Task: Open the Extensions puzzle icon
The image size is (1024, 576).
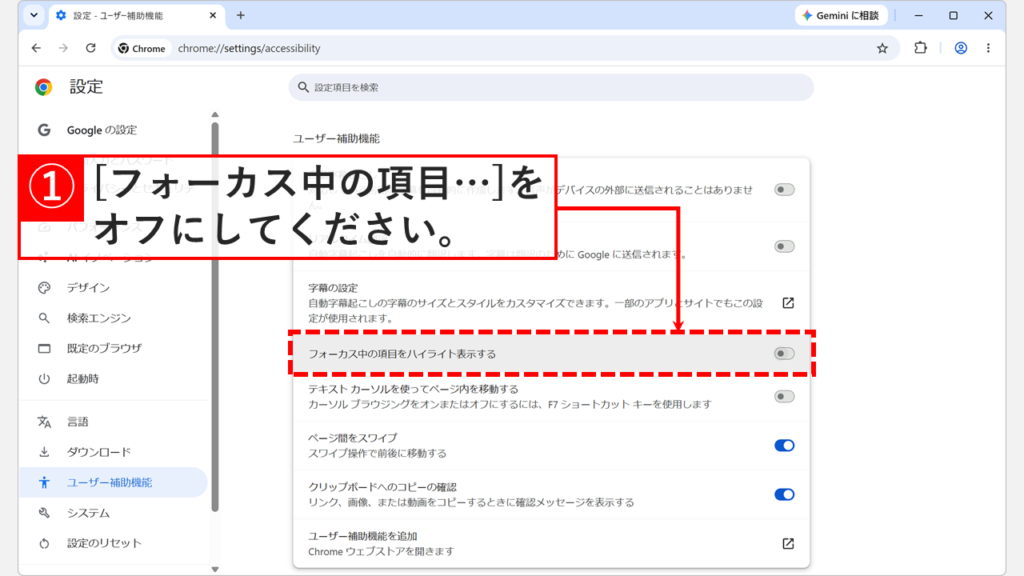Action: click(920, 48)
